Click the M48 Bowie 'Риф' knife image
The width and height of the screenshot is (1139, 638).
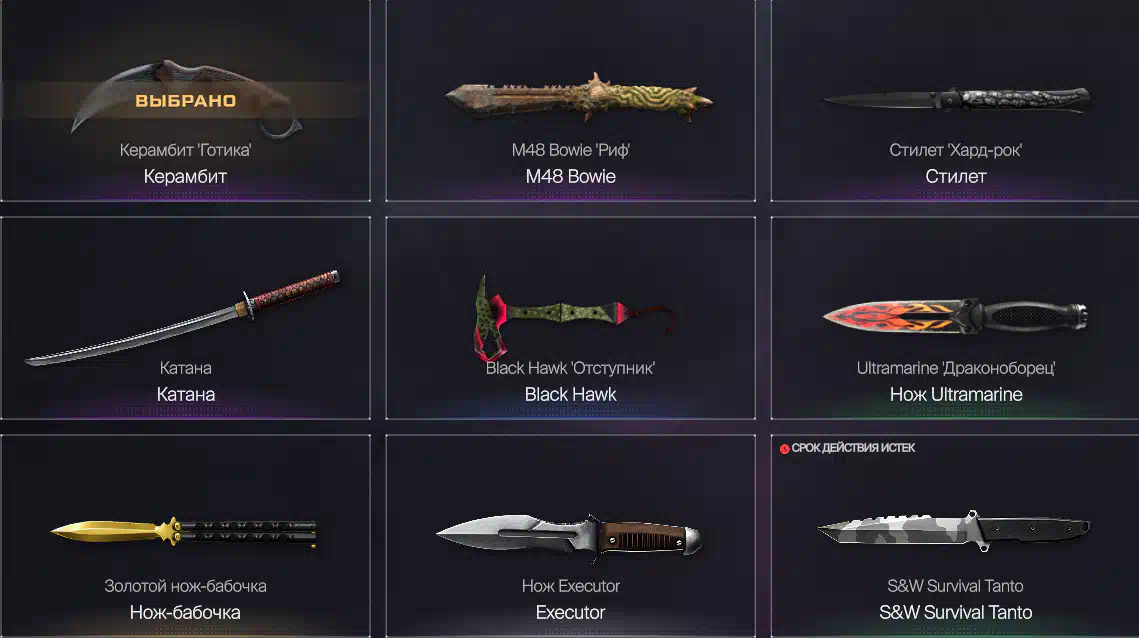[x=579, y=98]
